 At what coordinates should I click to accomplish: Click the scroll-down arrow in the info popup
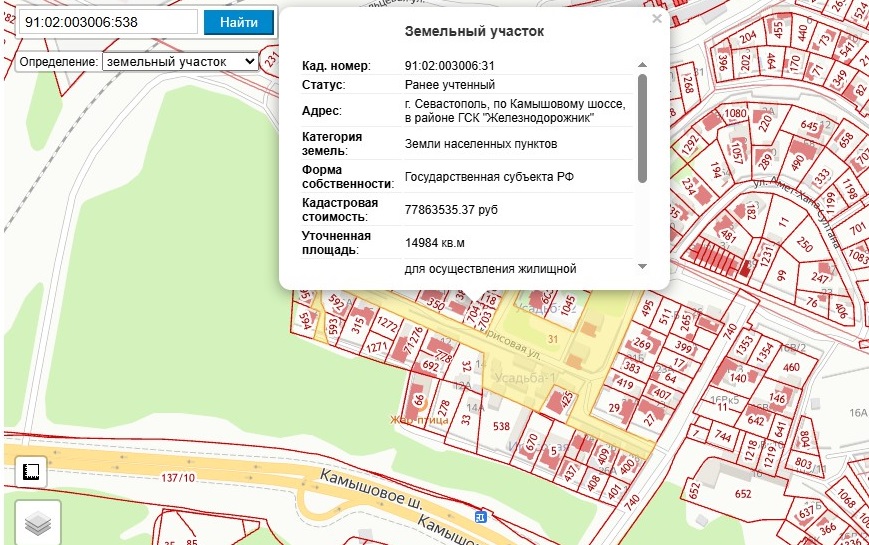[642, 265]
